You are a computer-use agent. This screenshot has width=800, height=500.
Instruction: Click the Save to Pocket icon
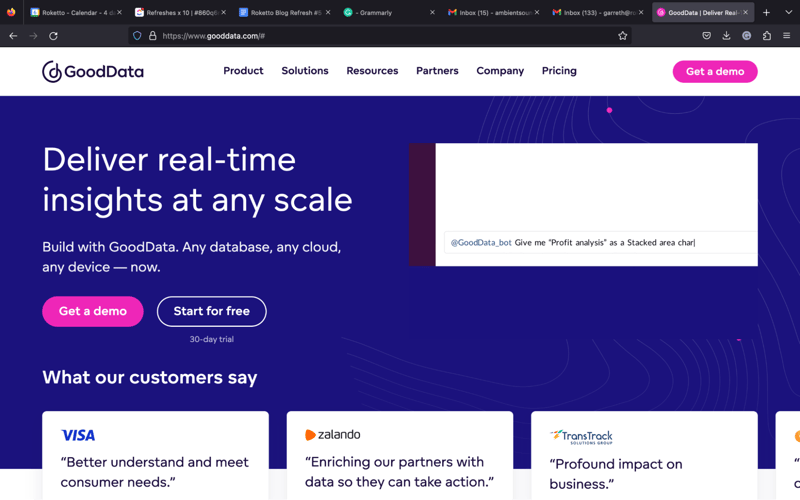[x=706, y=36]
